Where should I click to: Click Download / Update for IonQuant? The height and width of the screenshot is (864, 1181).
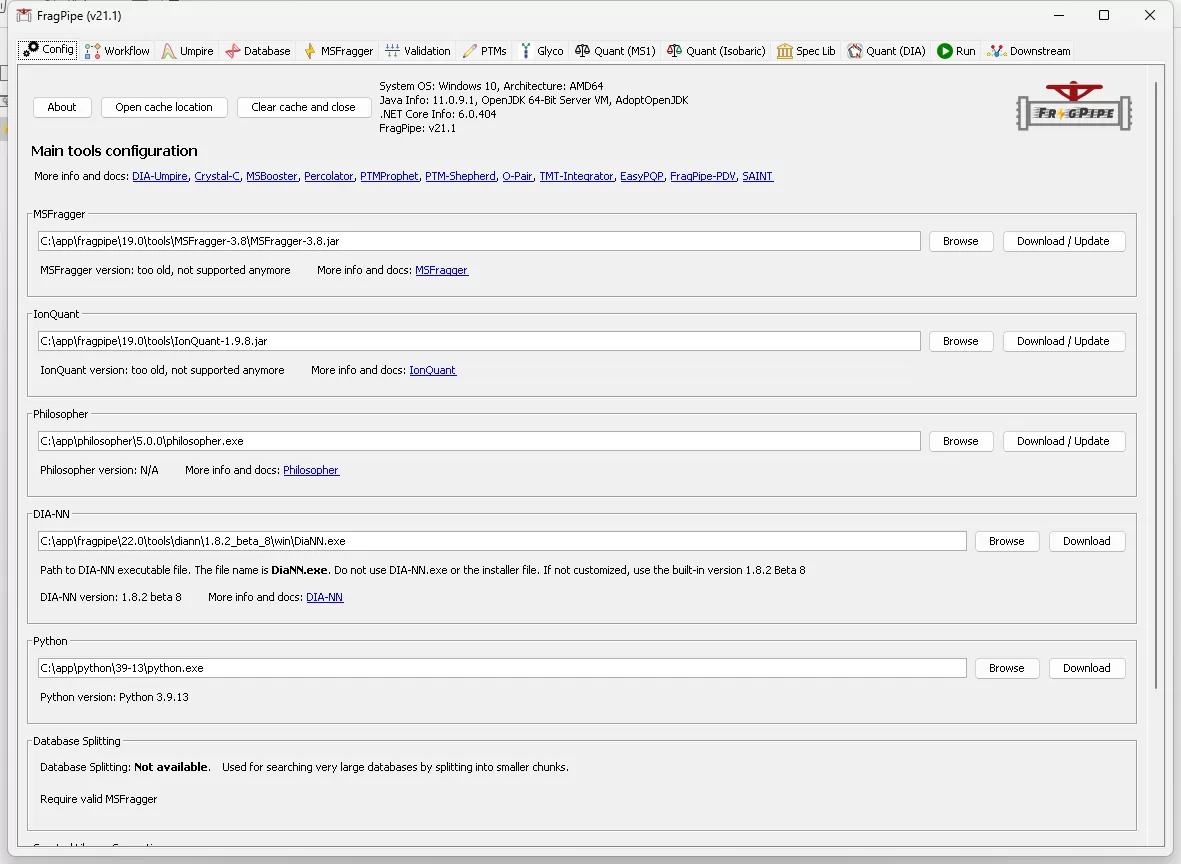click(1063, 341)
